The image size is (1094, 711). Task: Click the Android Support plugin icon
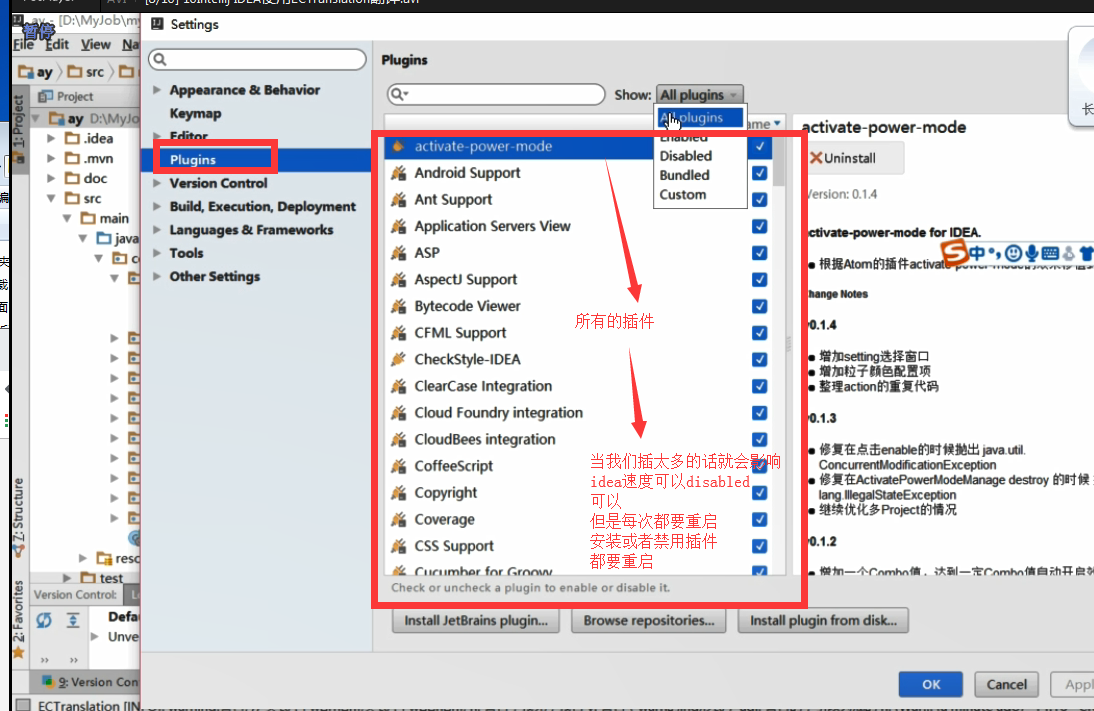[398, 173]
